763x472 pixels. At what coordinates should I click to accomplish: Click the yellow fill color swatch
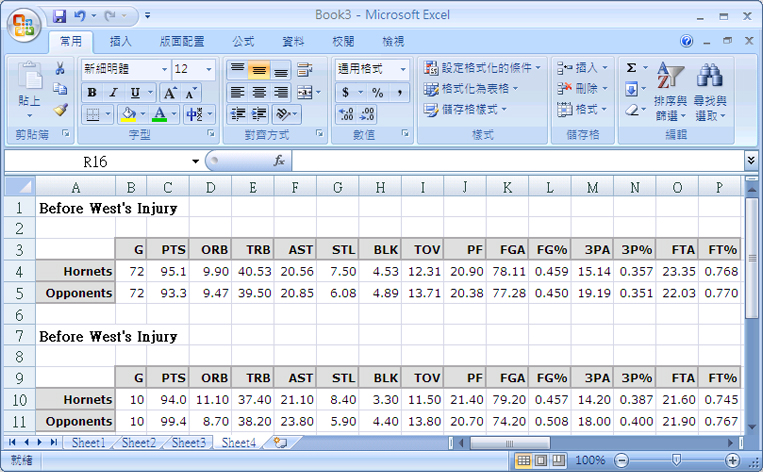(x=126, y=114)
